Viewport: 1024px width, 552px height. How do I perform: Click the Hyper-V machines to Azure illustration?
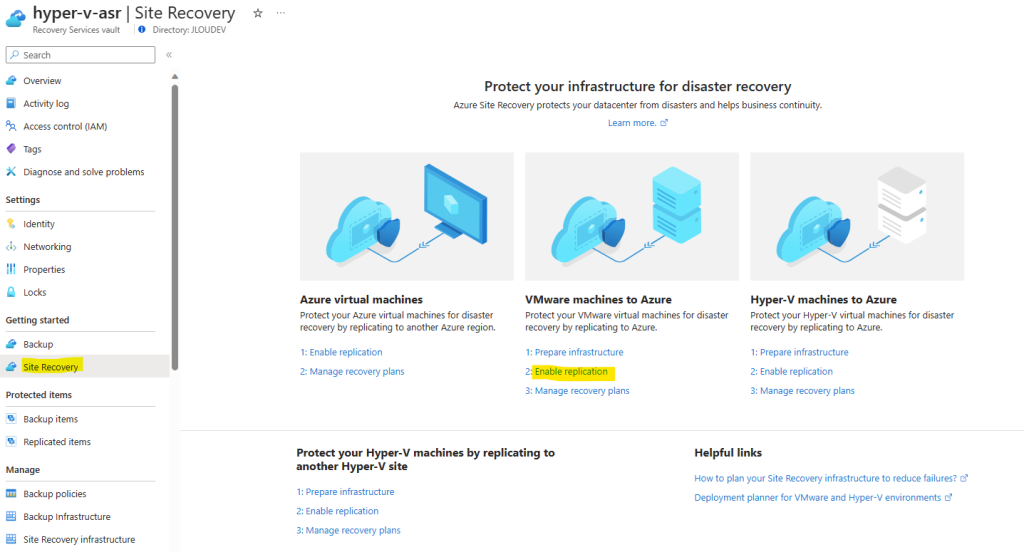point(857,216)
